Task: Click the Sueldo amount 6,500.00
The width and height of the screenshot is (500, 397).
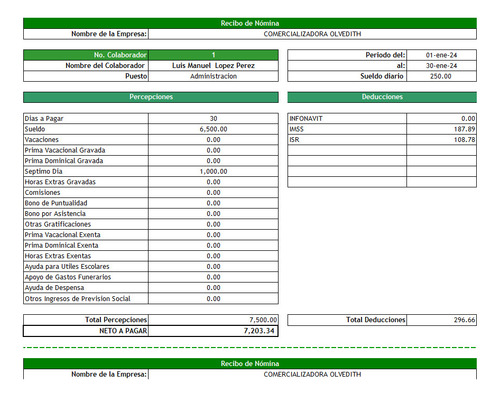Action: click(x=213, y=129)
